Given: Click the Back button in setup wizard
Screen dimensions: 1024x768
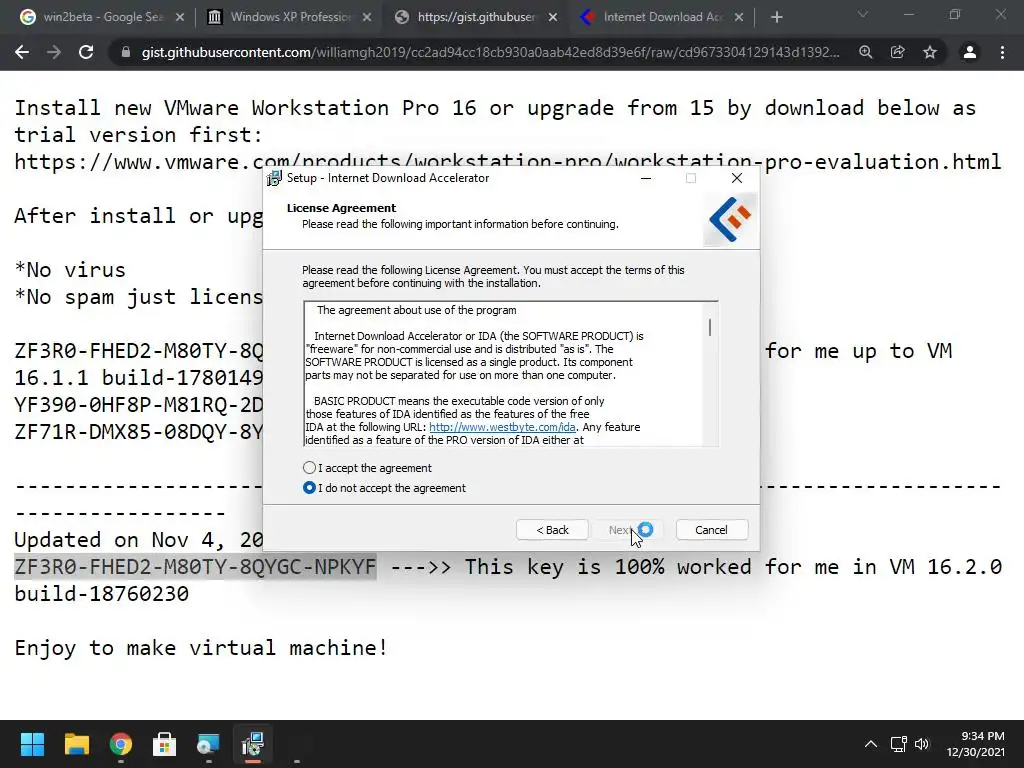Looking at the screenshot, I should pyautogui.click(x=552, y=530).
